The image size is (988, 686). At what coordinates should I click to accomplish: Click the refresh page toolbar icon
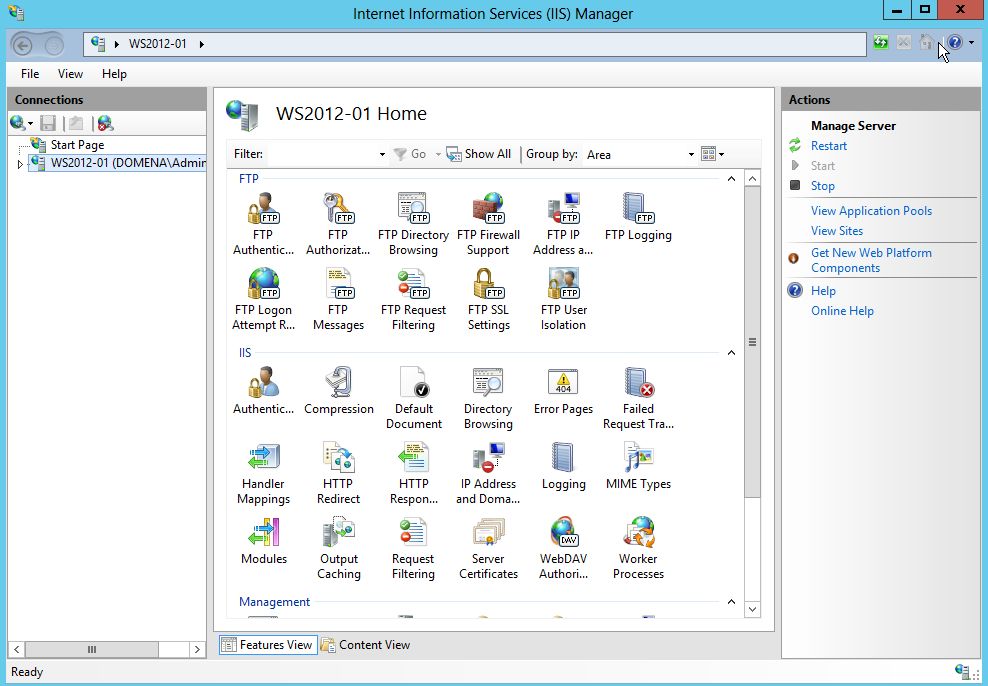881,43
